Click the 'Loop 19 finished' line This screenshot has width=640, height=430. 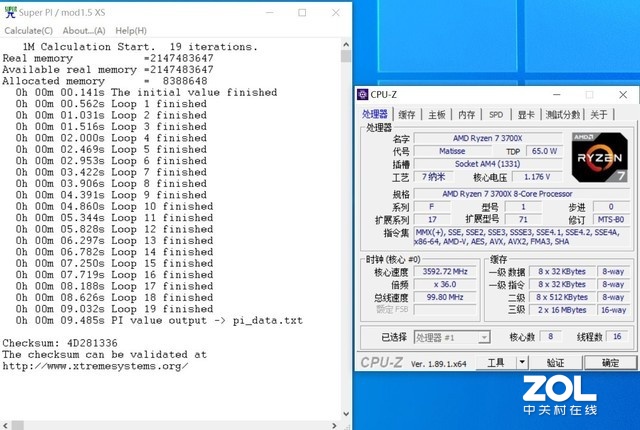point(114,309)
